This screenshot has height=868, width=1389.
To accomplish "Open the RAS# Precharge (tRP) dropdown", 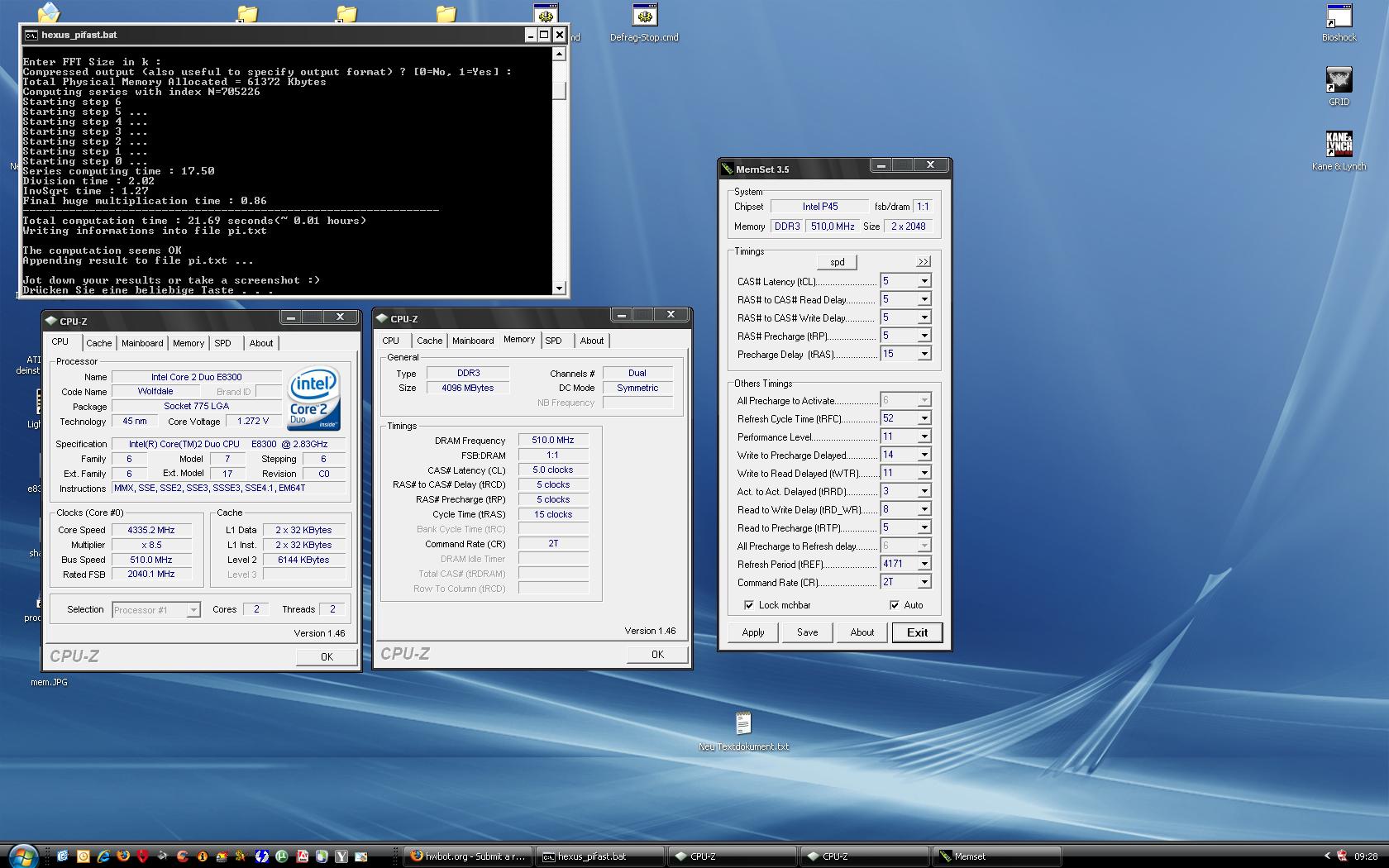I will (x=924, y=336).
